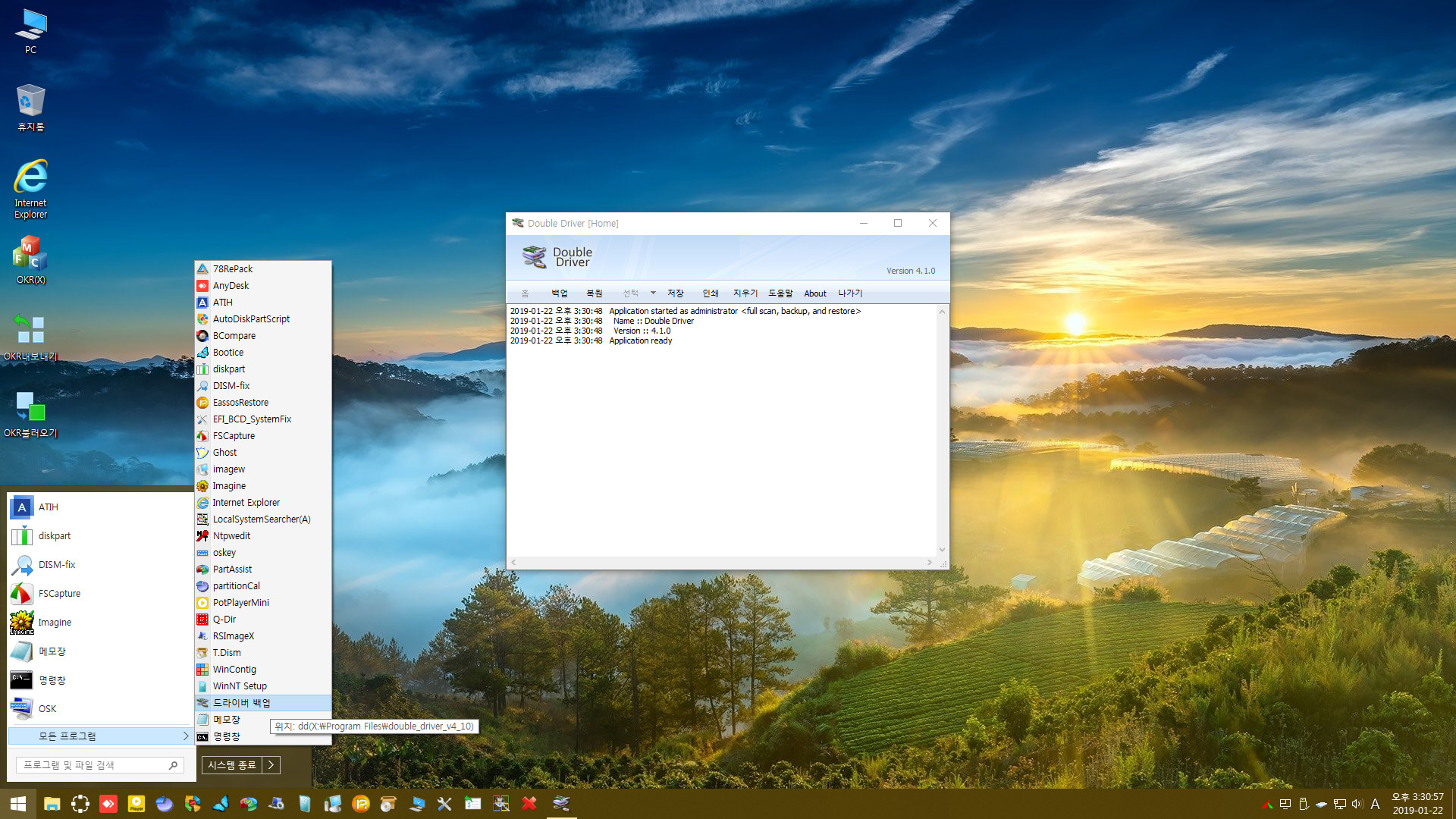Open the 복원 menu in Double Driver

(595, 293)
